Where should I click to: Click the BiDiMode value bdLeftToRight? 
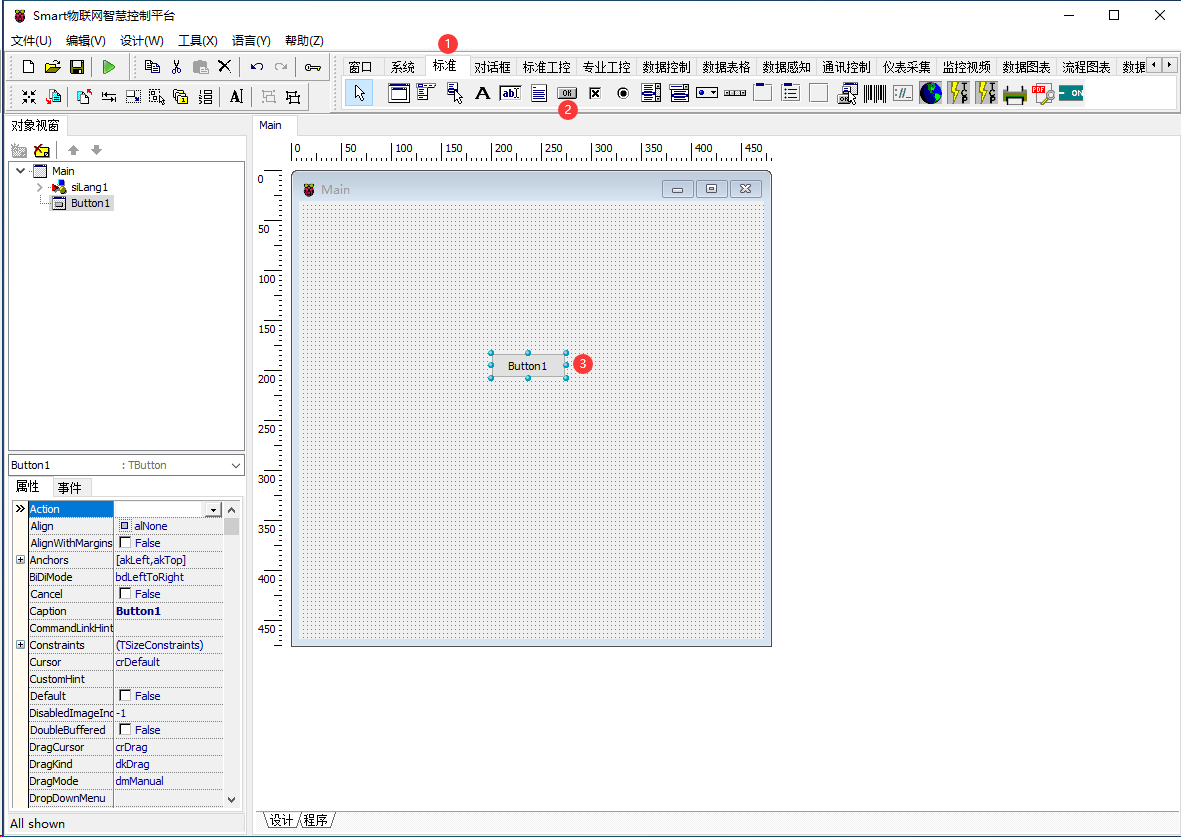[150, 577]
